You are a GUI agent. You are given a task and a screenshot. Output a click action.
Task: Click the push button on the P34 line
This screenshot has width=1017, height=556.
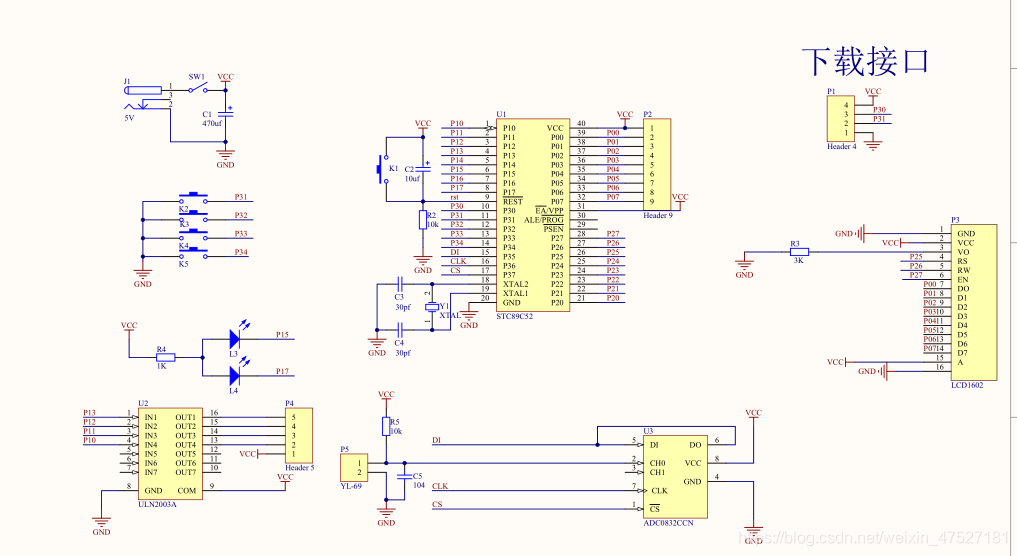193,253
